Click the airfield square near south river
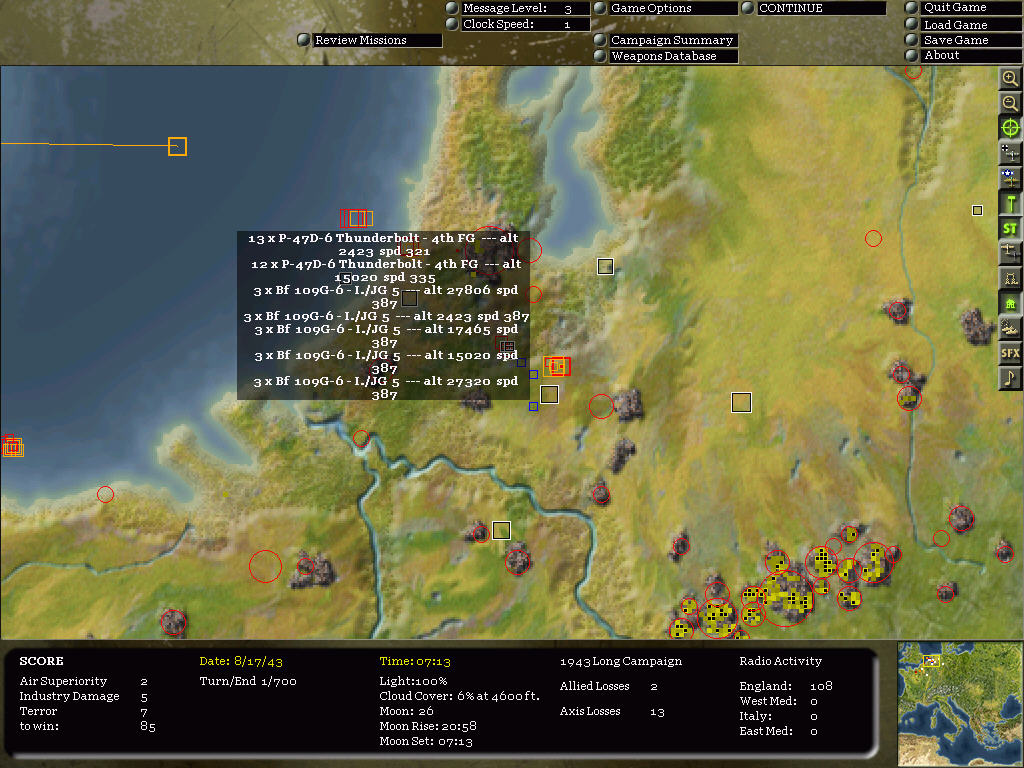Image resolution: width=1024 pixels, height=768 pixels. pos(501,530)
